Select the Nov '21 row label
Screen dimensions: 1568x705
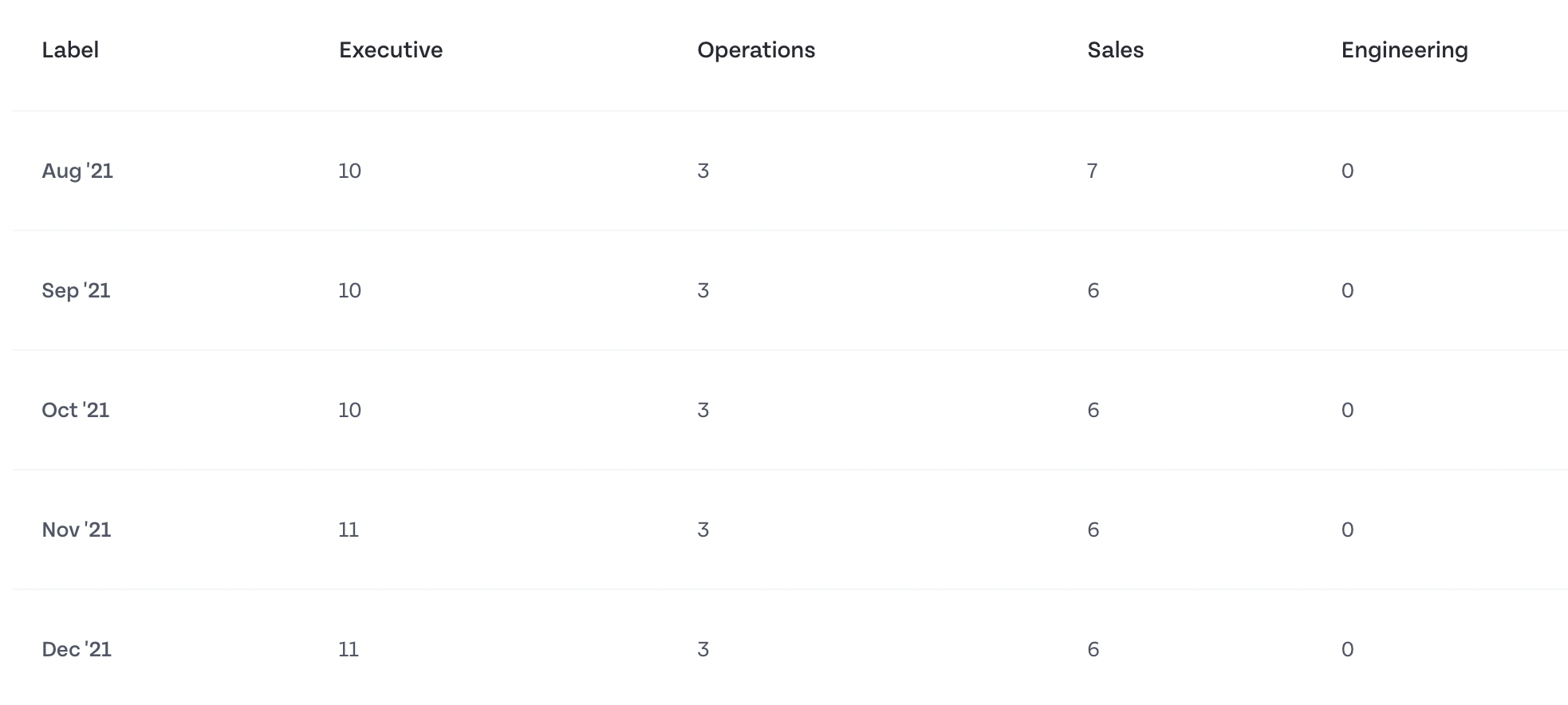tap(76, 530)
